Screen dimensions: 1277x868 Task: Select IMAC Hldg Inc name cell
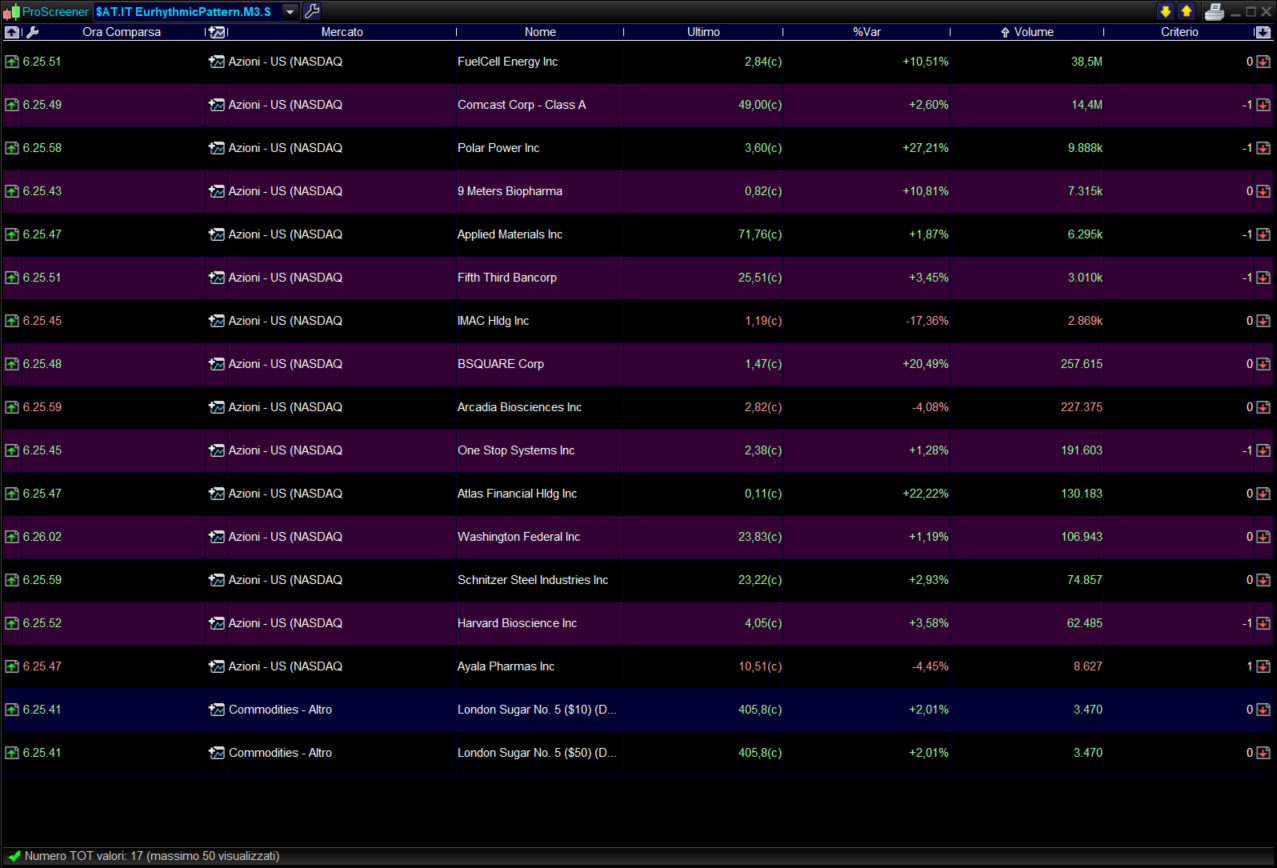[x=493, y=321]
